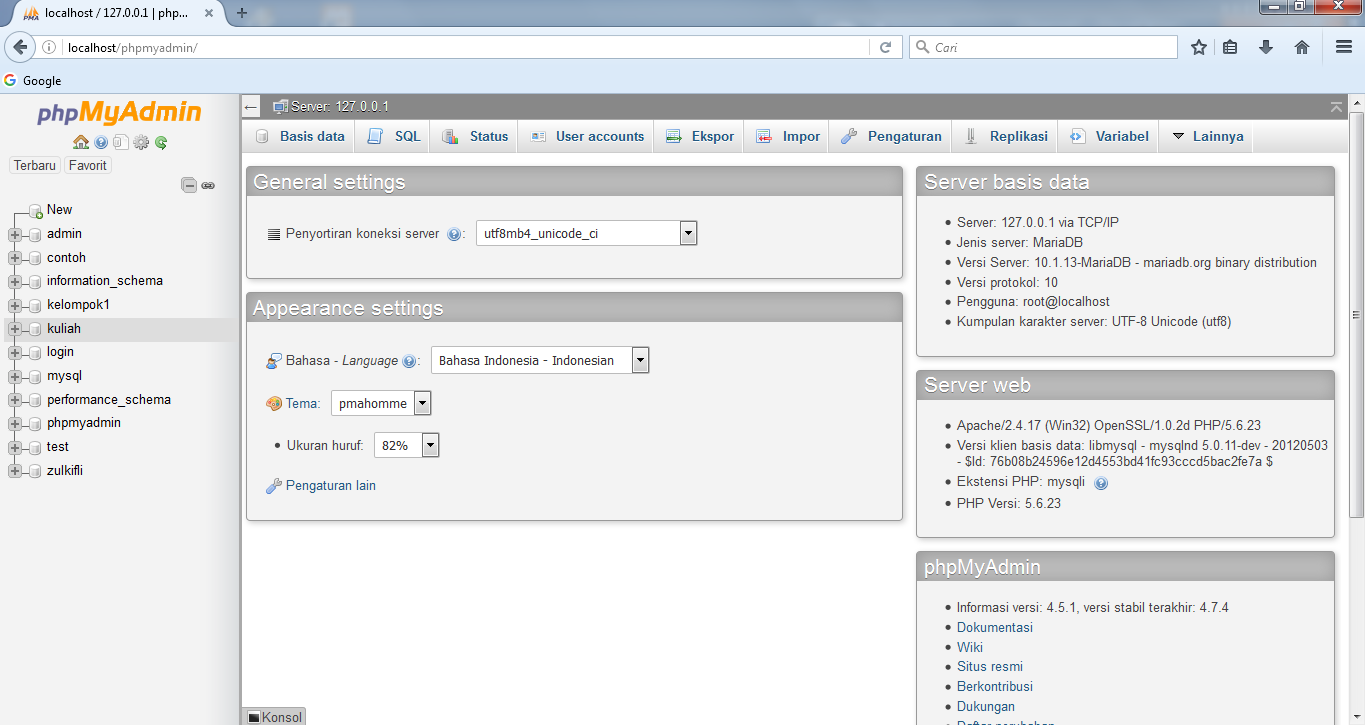Open the Pengaturan tab

point(891,136)
